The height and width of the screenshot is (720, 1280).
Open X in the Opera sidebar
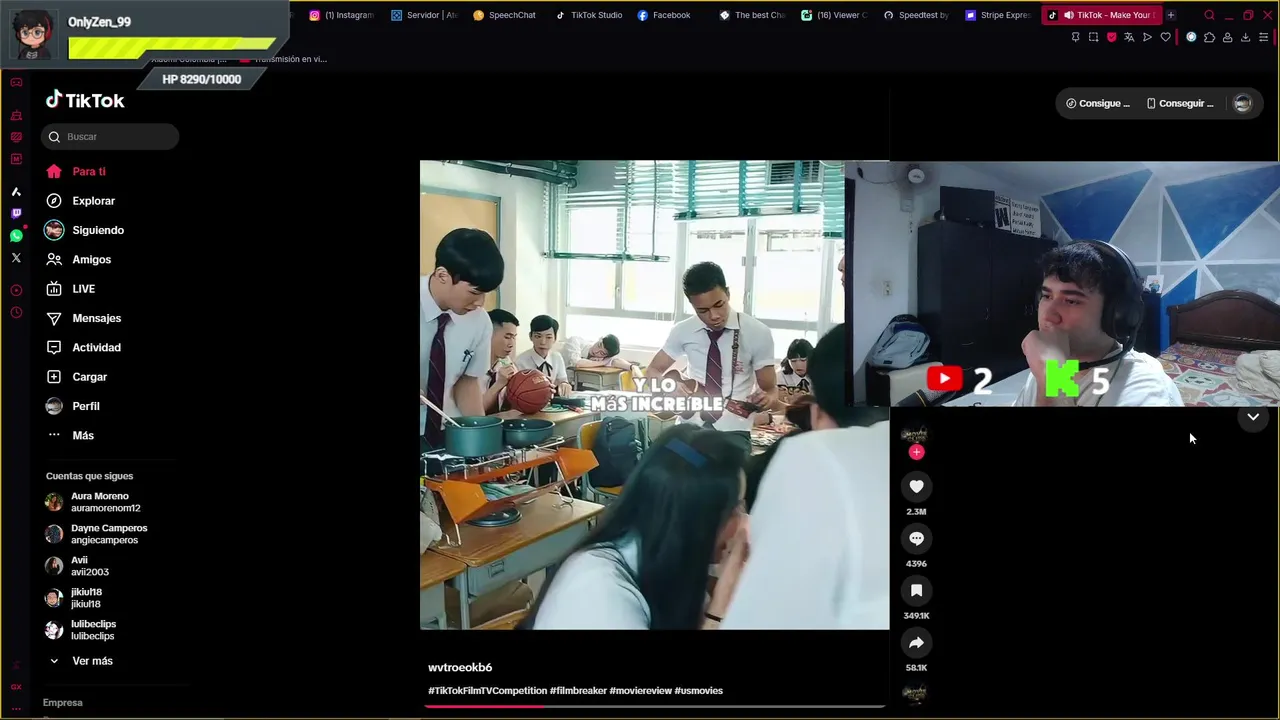[x=16, y=258]
